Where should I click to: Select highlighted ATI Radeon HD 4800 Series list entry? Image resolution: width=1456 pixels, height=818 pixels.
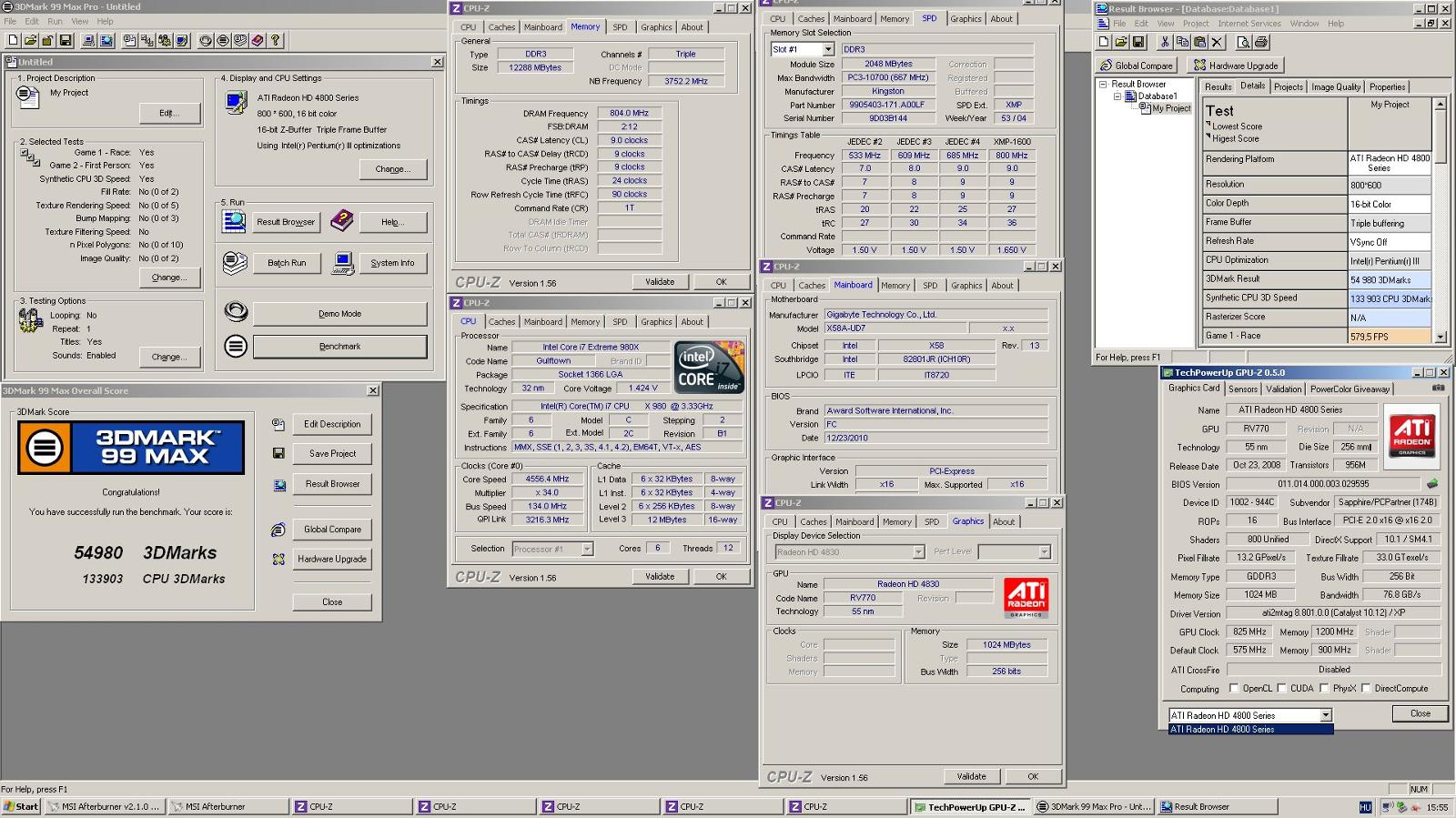click(x=1250, y=729)
